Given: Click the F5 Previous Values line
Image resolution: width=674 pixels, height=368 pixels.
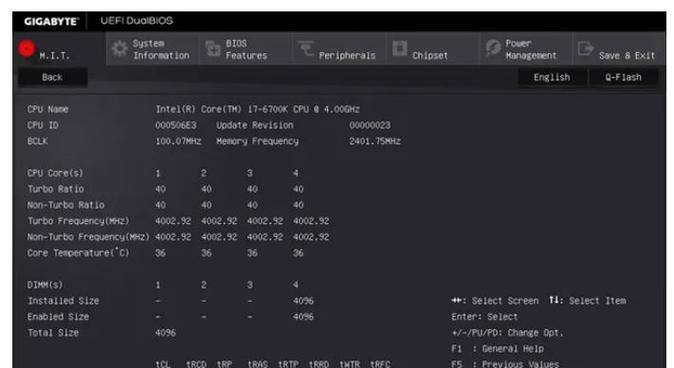Looking at the screenshot, I should [506, 364].
